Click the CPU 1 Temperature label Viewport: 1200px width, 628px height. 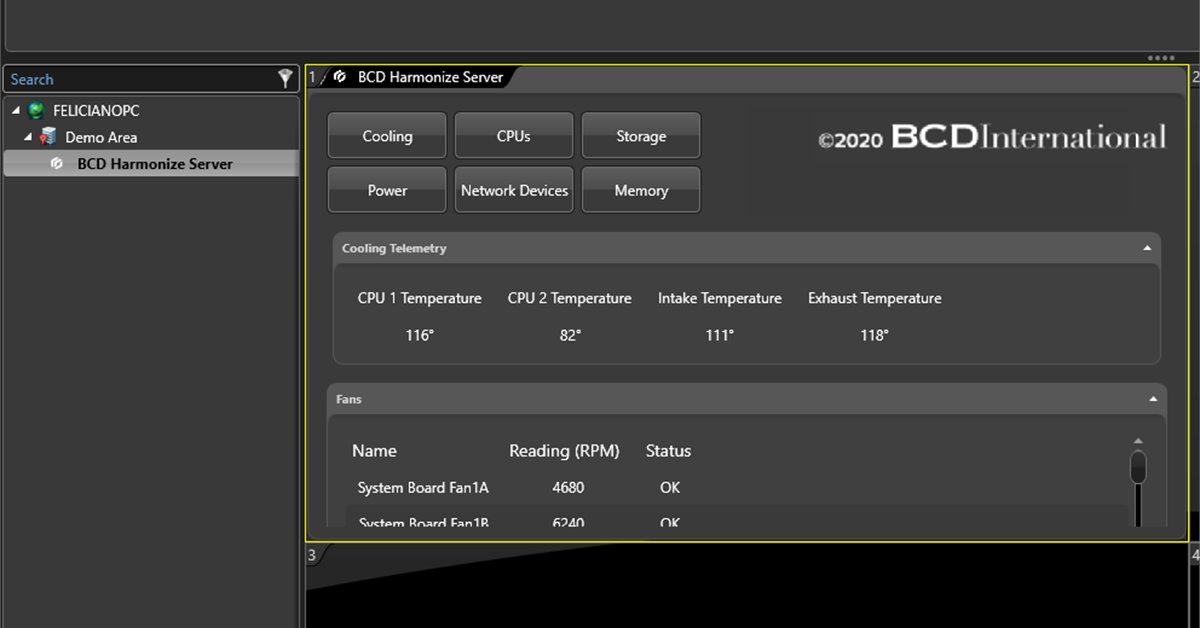[420, 298]
